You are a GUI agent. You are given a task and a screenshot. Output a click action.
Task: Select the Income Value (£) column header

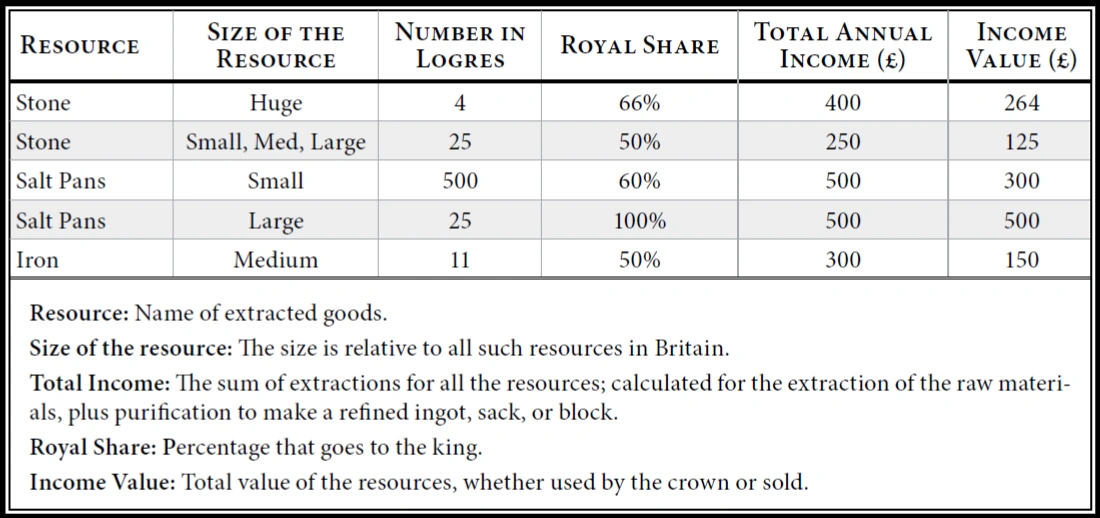[1021, 46]
